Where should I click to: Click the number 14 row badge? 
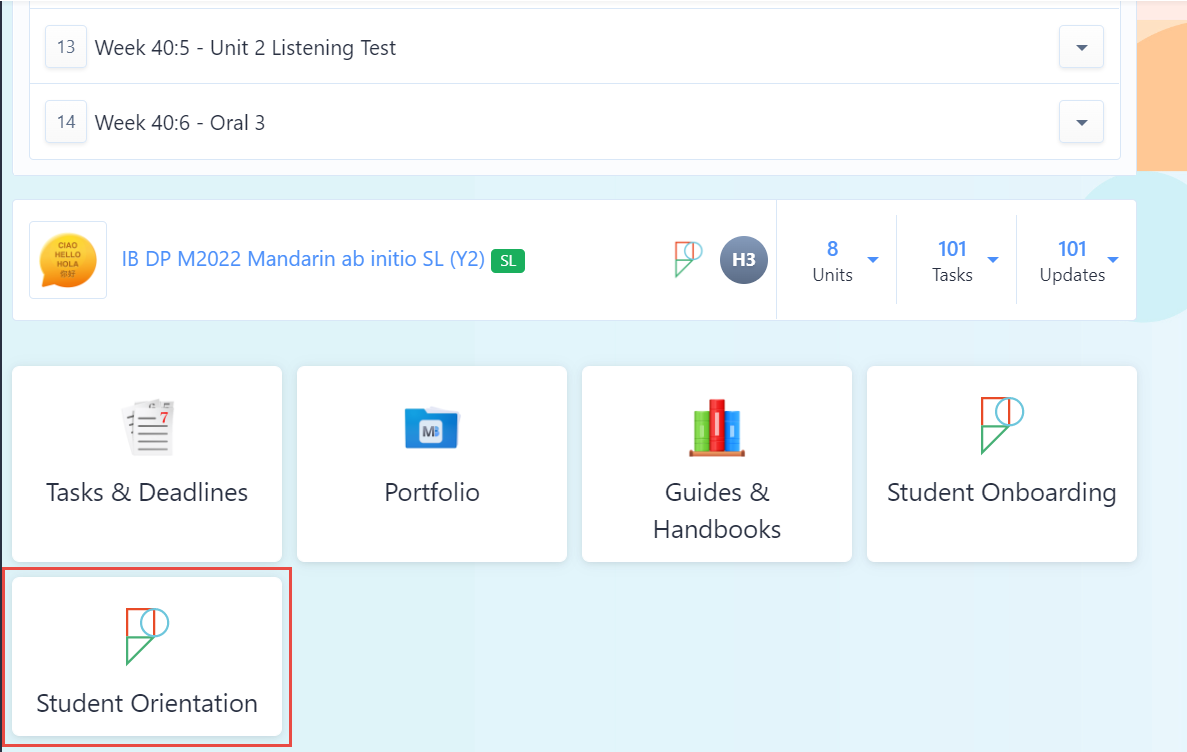click(x=66, y=122)
